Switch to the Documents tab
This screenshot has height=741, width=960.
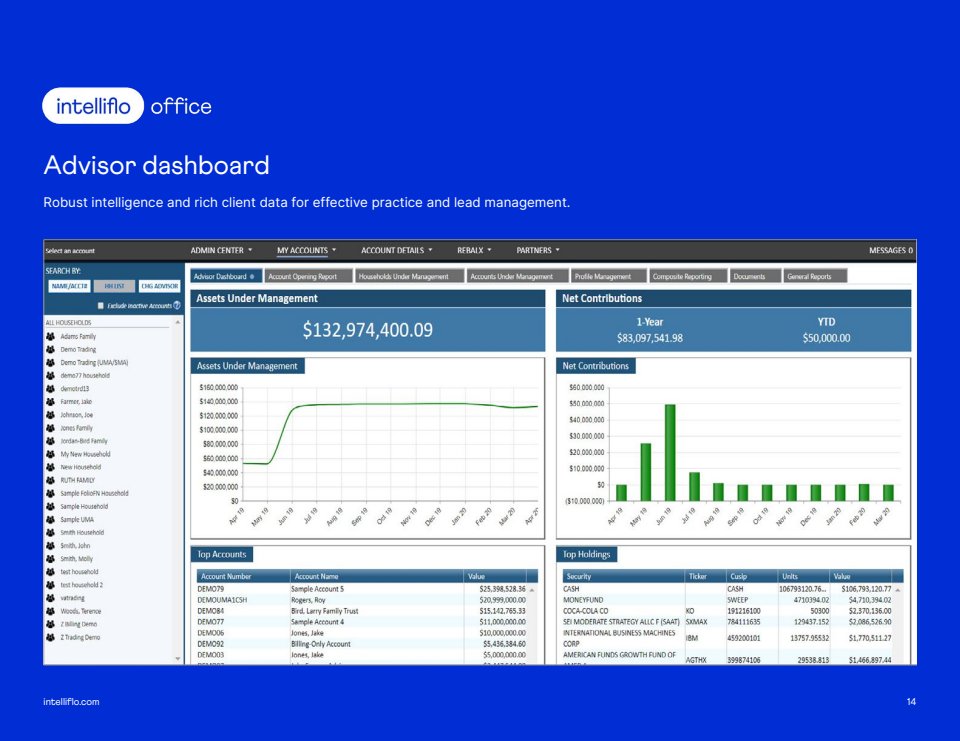[x=756, y=276]
